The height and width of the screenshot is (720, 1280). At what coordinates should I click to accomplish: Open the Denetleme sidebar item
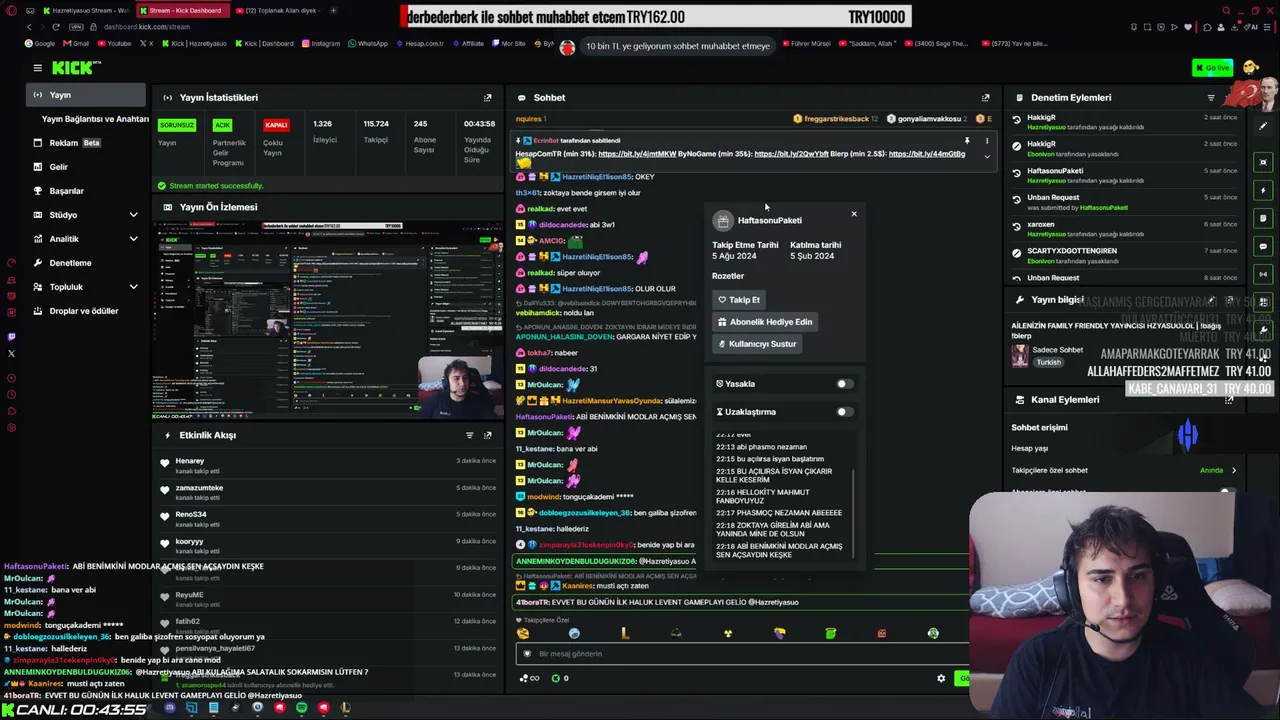[x=85, y=263]
